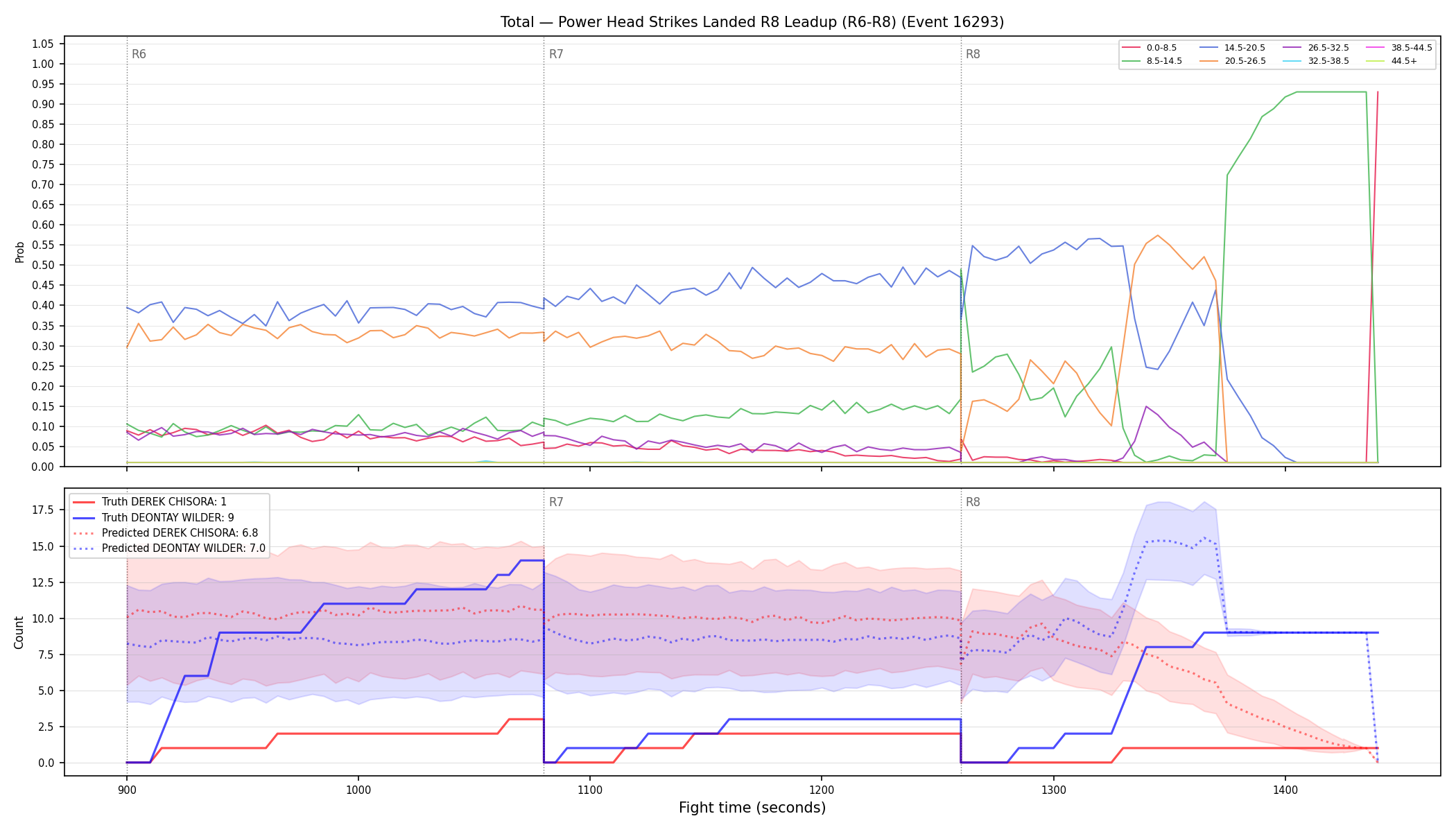Click the green line sample beside 8.5-14.5
Image resolution: width=1456 pixels, height=832 pixels.
1132,61
